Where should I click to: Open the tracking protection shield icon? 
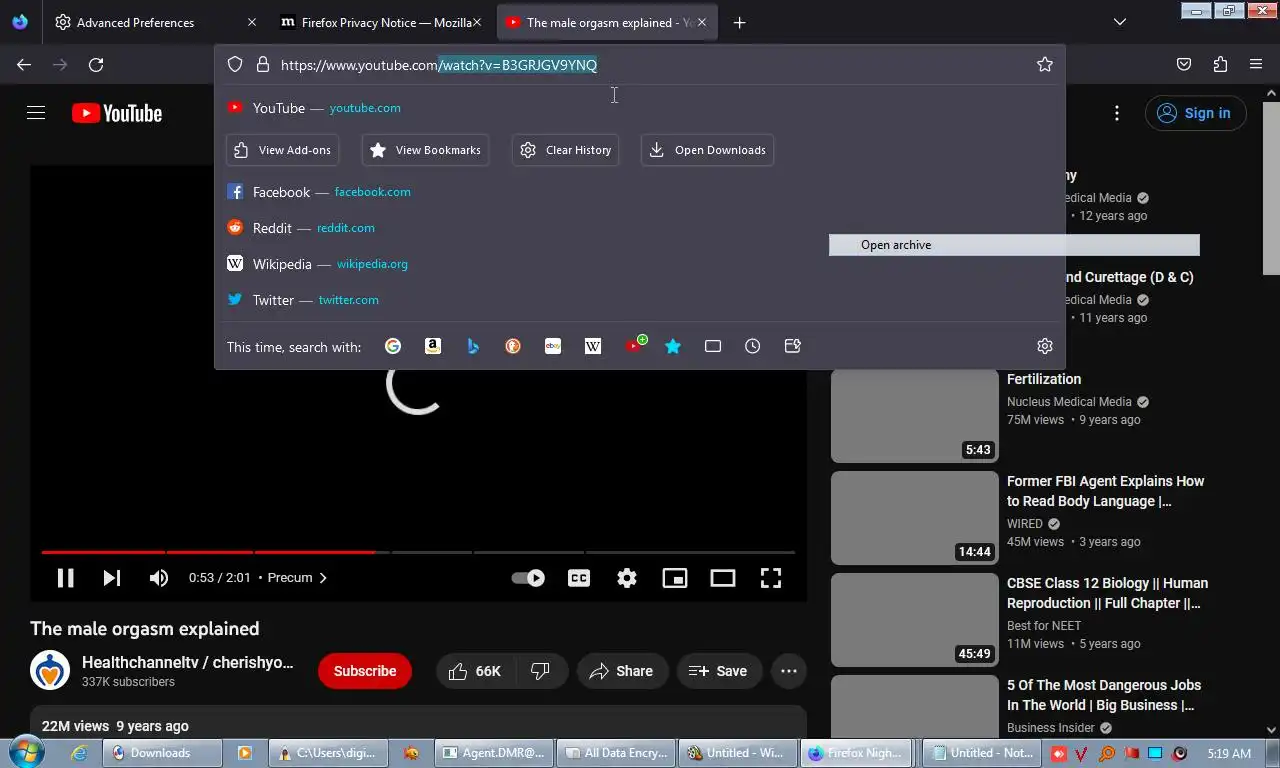235,65
